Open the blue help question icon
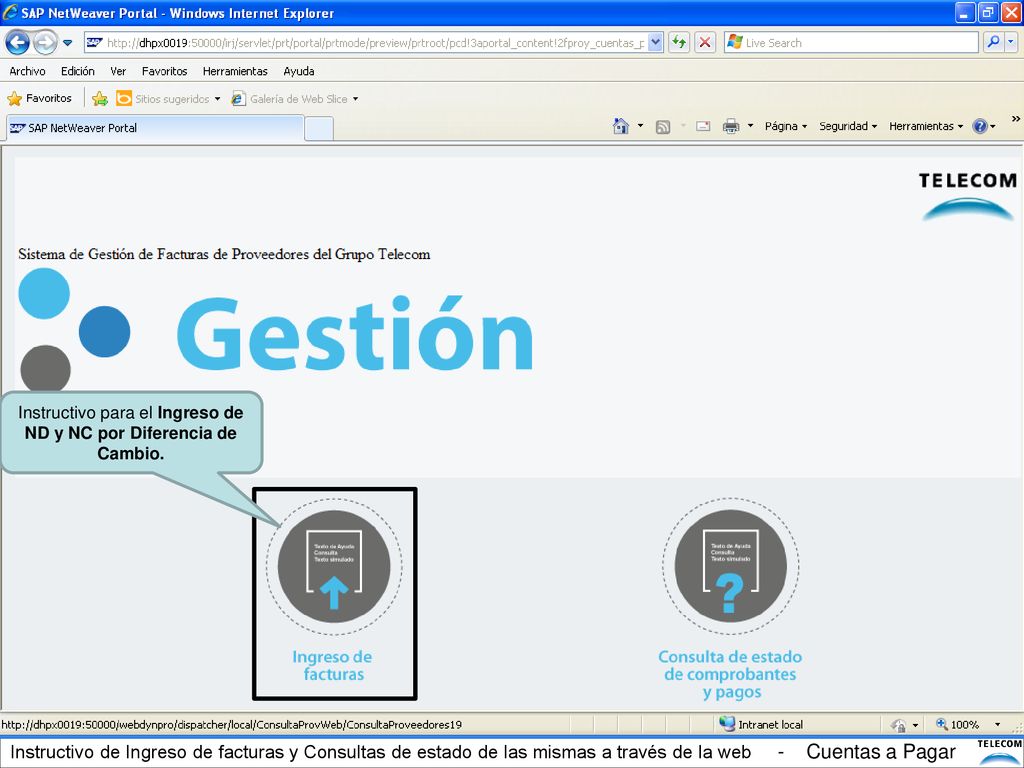This screenshot has width=1024, height=768. pyautogui.click(x=980, y=126)
